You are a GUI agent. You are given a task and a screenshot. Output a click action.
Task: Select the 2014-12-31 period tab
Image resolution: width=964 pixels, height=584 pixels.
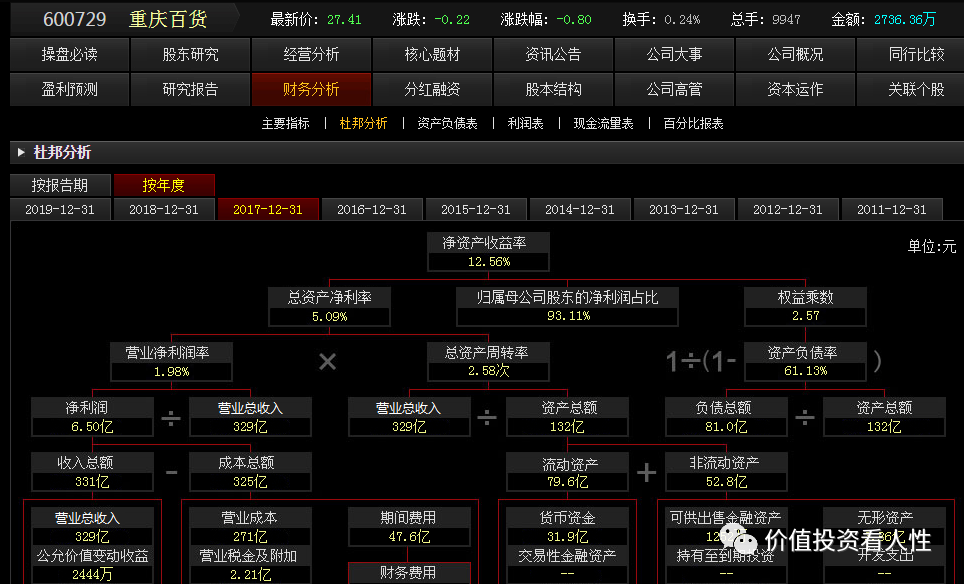580,210
